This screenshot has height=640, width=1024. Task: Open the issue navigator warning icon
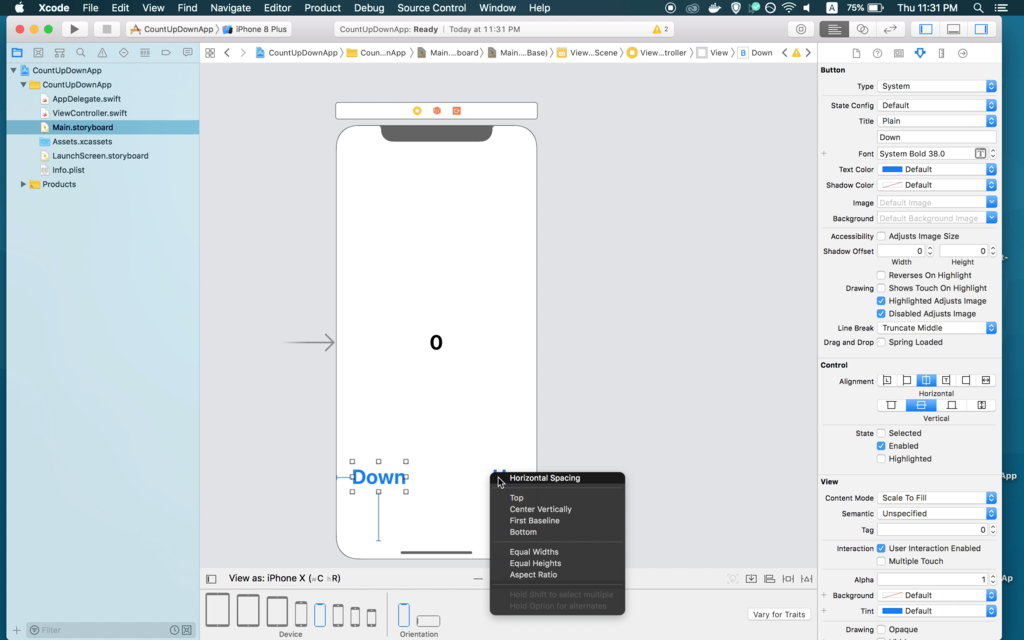[102, 53]
